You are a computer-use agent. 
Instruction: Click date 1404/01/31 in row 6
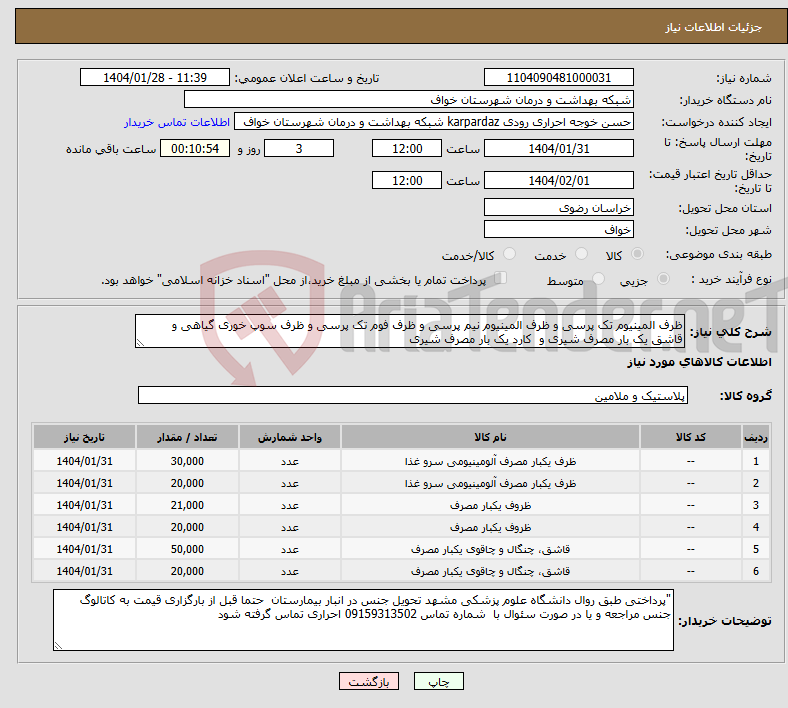point(84,572)
